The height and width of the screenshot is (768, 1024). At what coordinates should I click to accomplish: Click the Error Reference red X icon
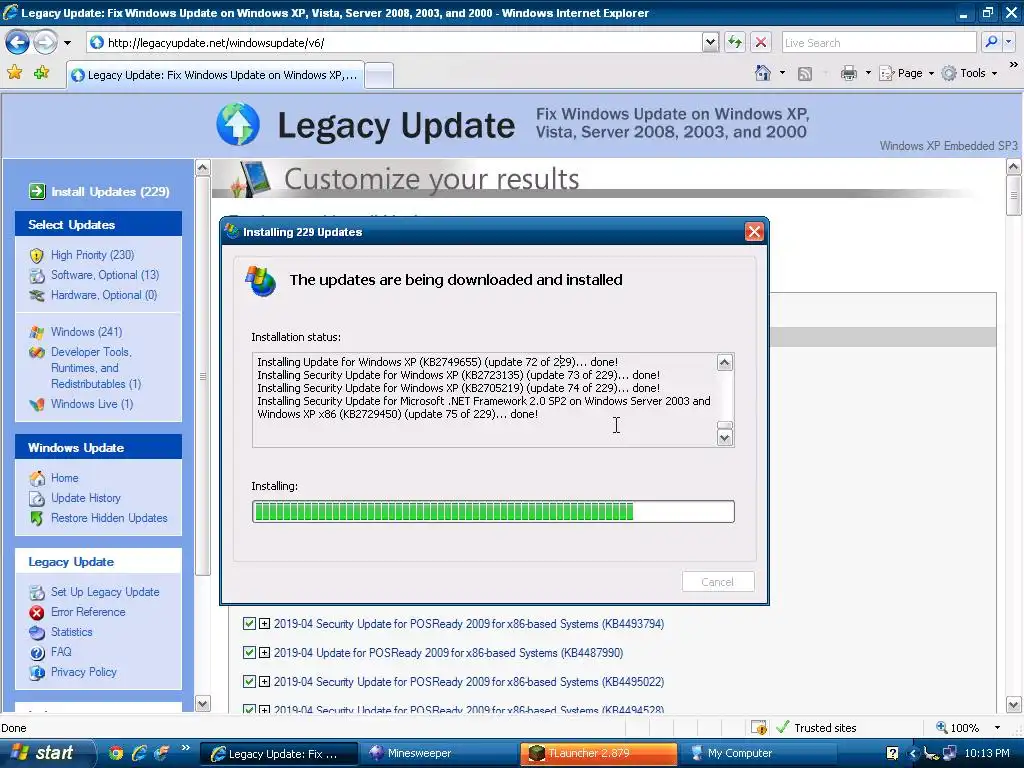(37, 613)
